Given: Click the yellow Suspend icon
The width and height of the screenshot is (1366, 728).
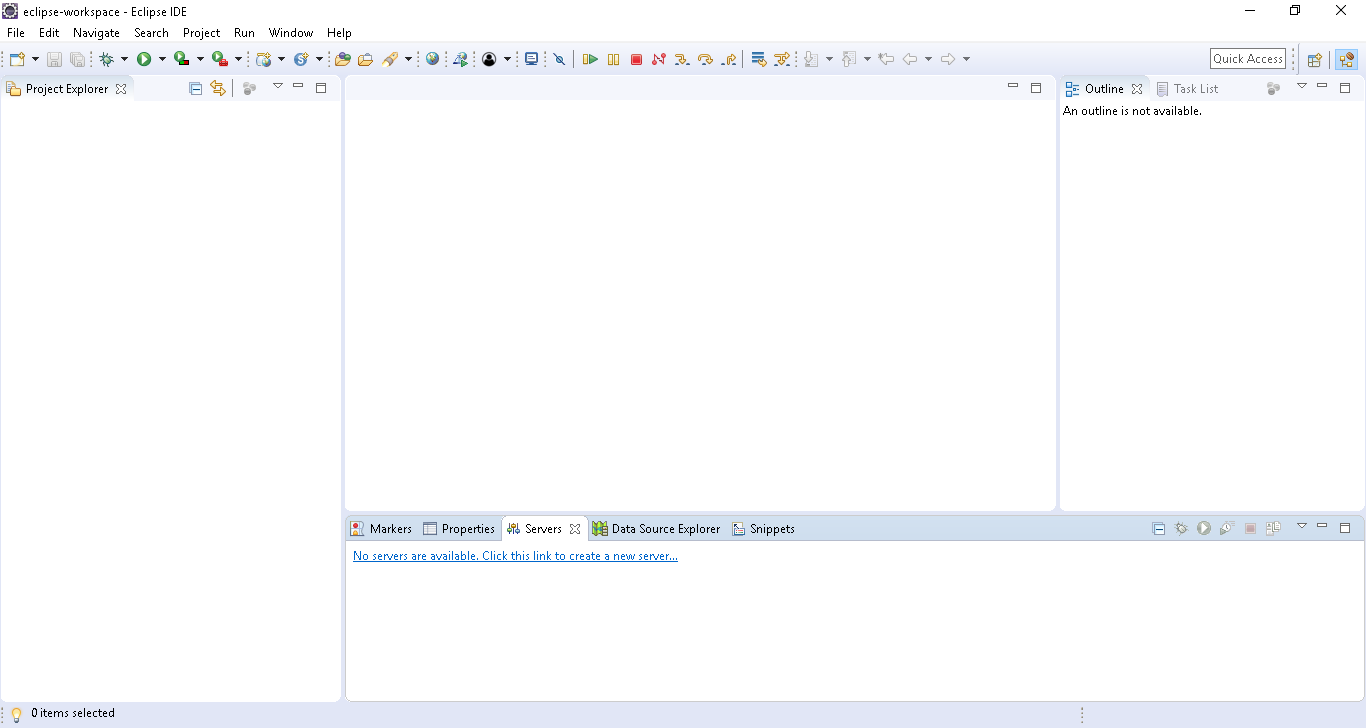Looking at the screenshot, I should click(613, 59).
